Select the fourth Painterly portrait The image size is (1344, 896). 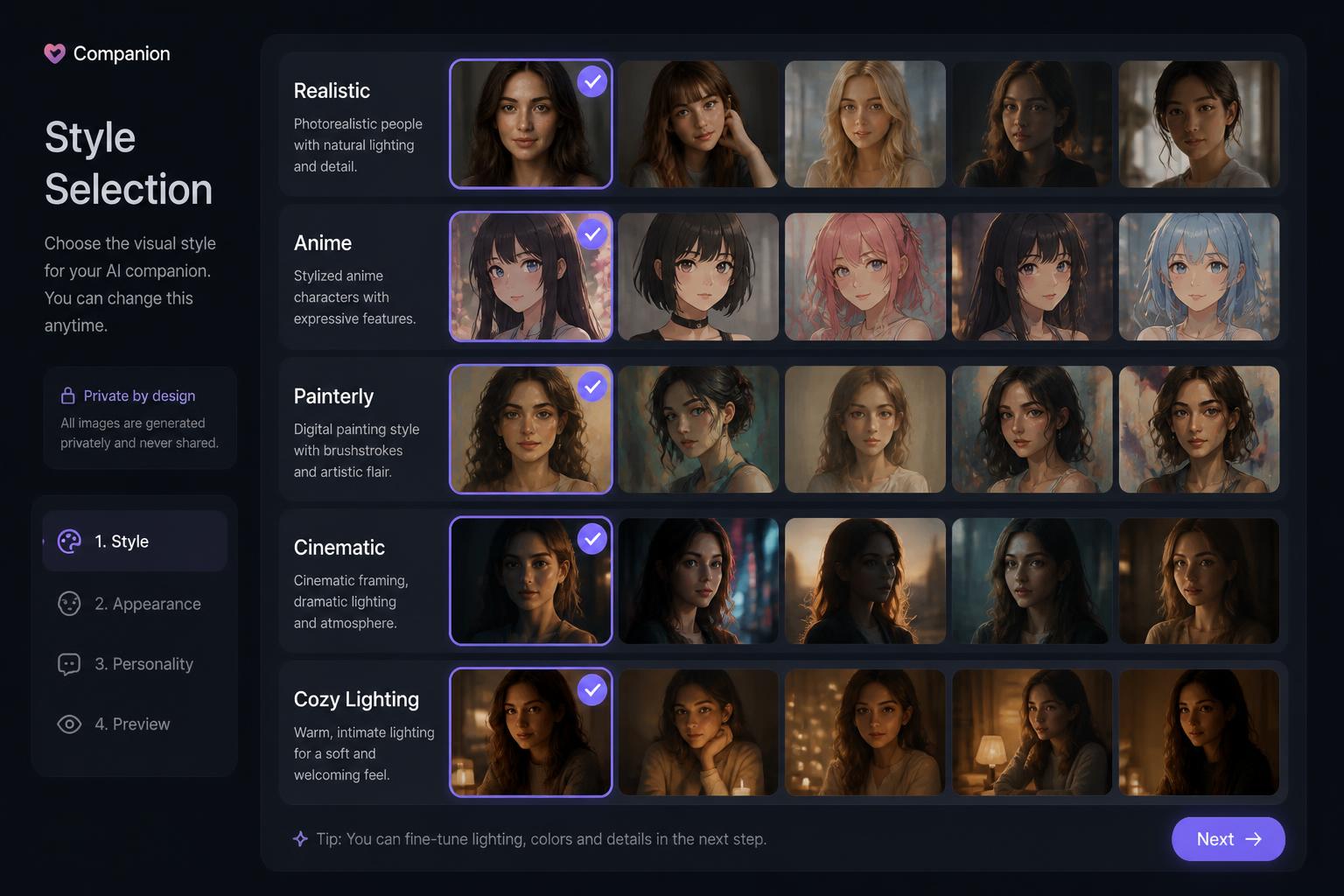point(1032,429)
